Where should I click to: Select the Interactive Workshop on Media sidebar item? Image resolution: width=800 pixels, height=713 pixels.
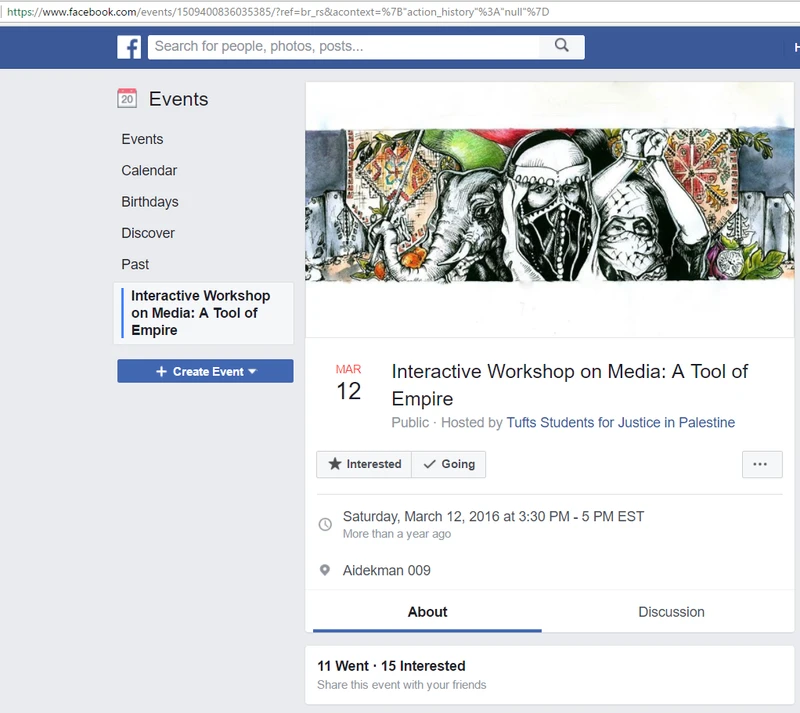[x=204, y=313]
